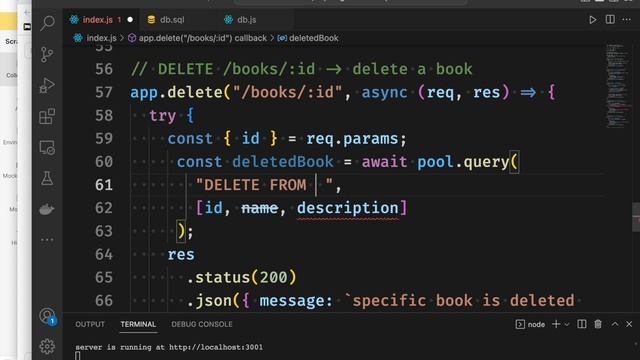Image resolution: width=640 pixels, height=360 pixels.
Task: Close the terminal panel
Action: [629, 324]
